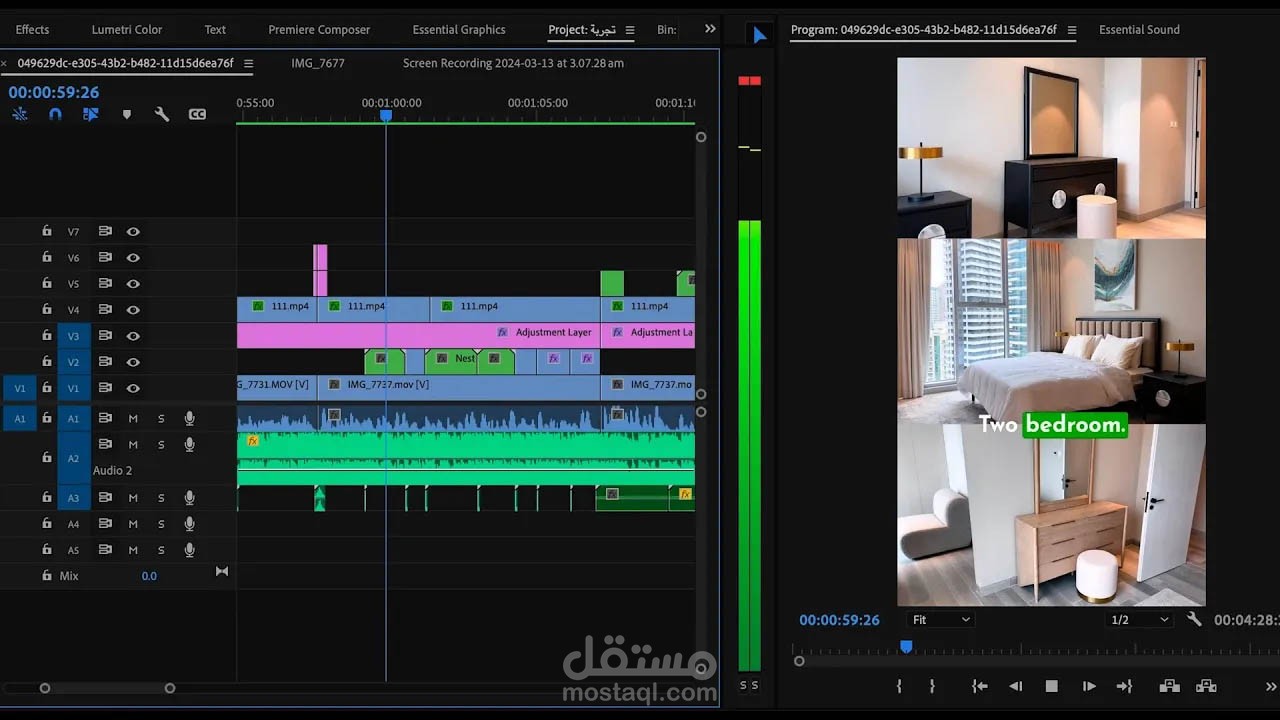Toggle closed captions track button

click(197, 114)
